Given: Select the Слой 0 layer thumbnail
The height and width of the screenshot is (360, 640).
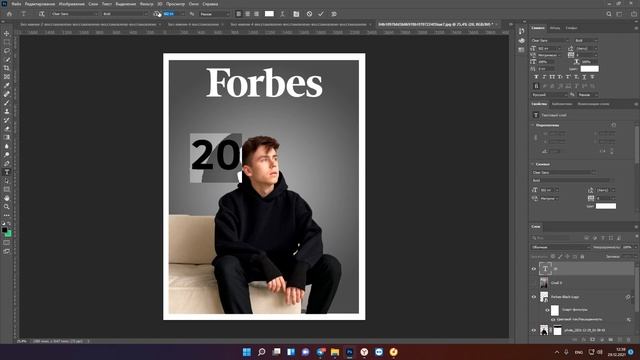Looking at the screenshot, I should pyautogui.click(x=544, y=282).
